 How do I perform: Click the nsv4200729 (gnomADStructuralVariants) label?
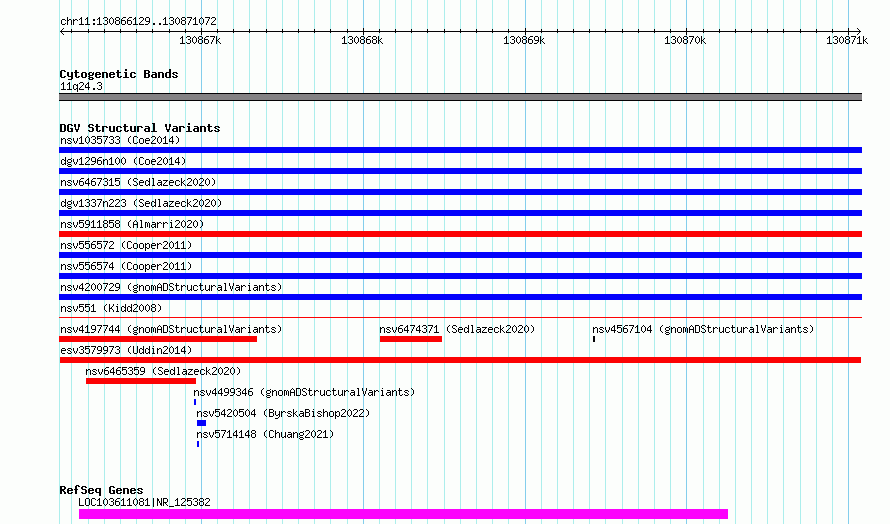(x=171, y=287)
